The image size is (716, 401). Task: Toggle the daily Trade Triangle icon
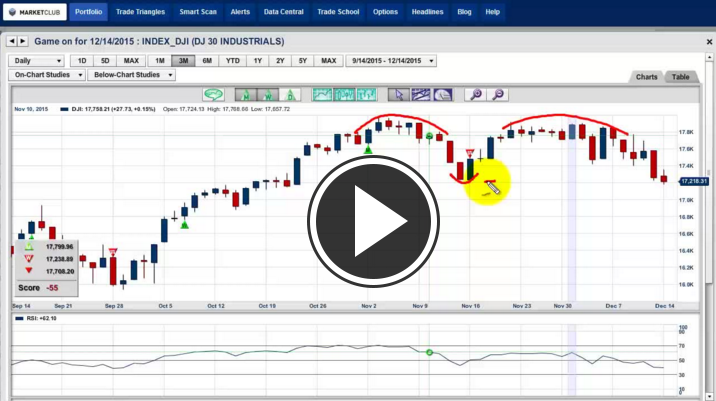pos(290,95)
